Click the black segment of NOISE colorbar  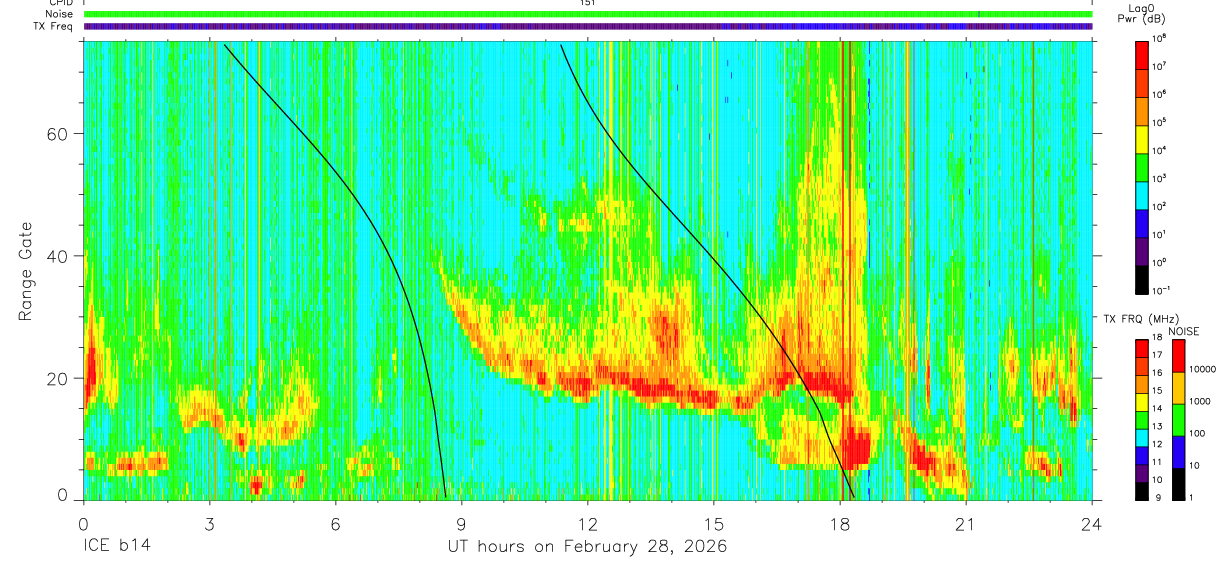pos(1179,484)
